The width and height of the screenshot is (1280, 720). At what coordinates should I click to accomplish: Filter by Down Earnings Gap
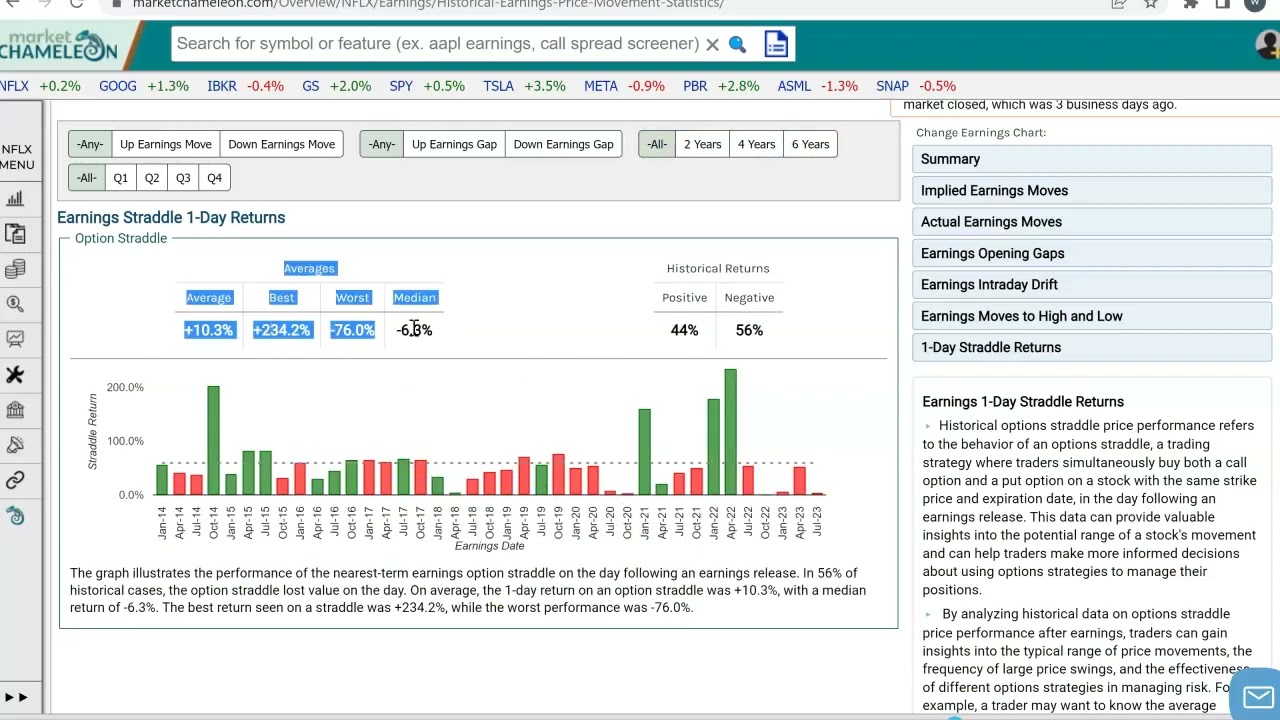click(x=563, y=144)
